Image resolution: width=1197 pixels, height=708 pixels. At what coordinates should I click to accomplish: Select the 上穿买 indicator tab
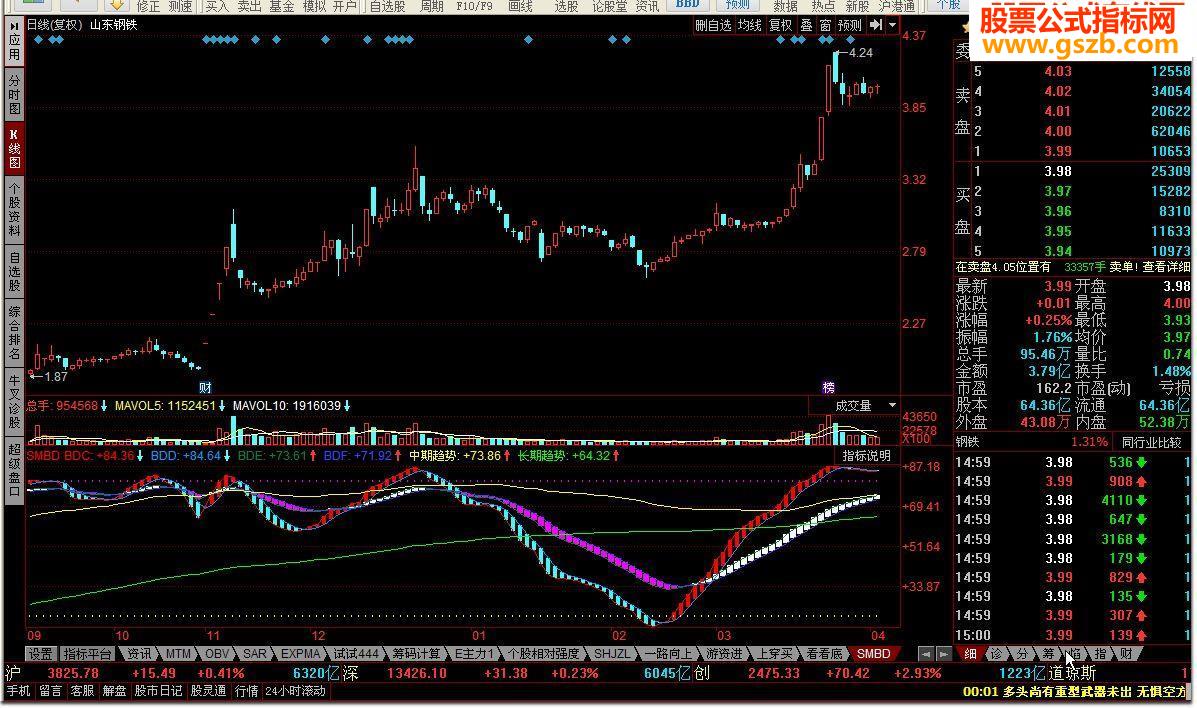click(774, 654)
